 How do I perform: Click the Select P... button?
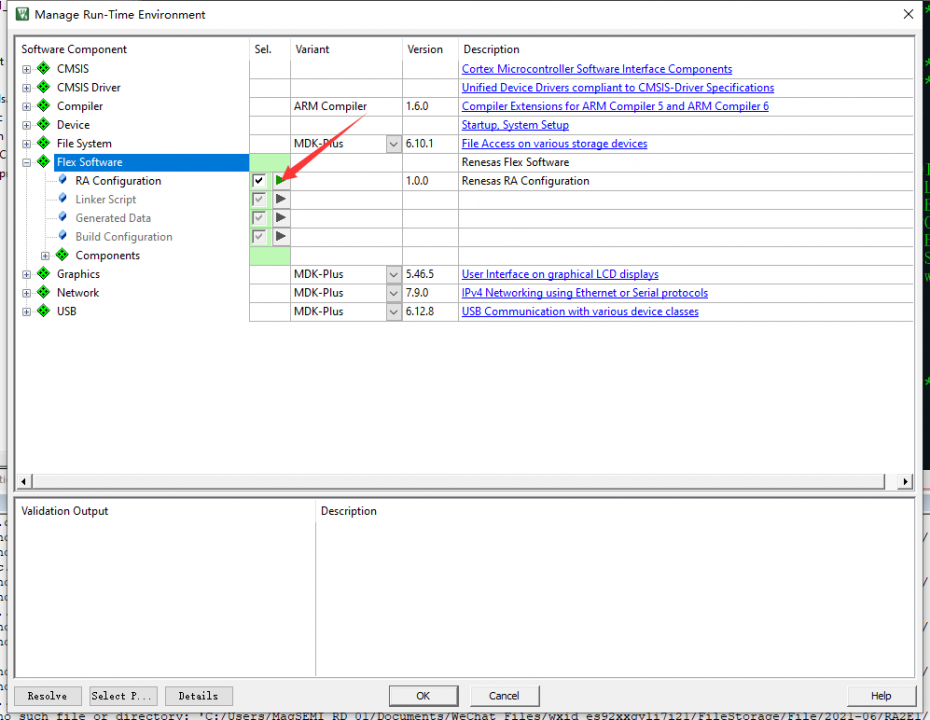[x=124, y=696]
